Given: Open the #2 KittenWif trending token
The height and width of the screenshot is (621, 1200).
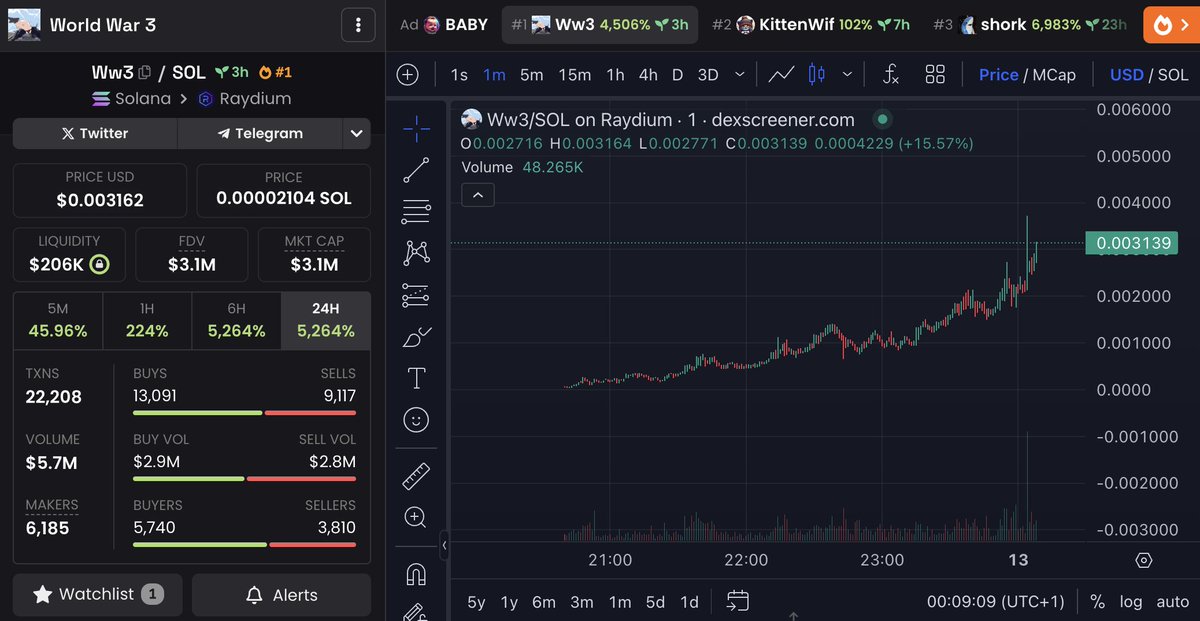Looking at the screenshot, I should click(810, 25).
